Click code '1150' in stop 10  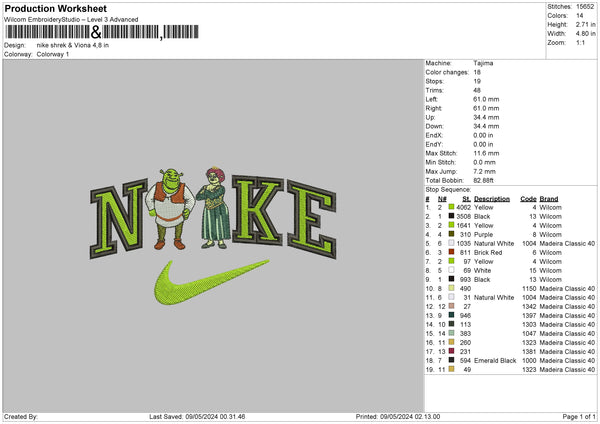(x=530, y=289)
